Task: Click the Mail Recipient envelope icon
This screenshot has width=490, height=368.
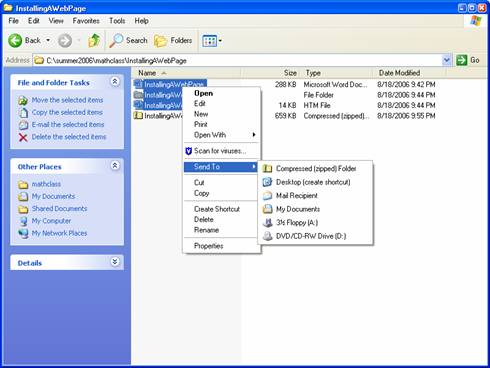Action: point(267,196)
